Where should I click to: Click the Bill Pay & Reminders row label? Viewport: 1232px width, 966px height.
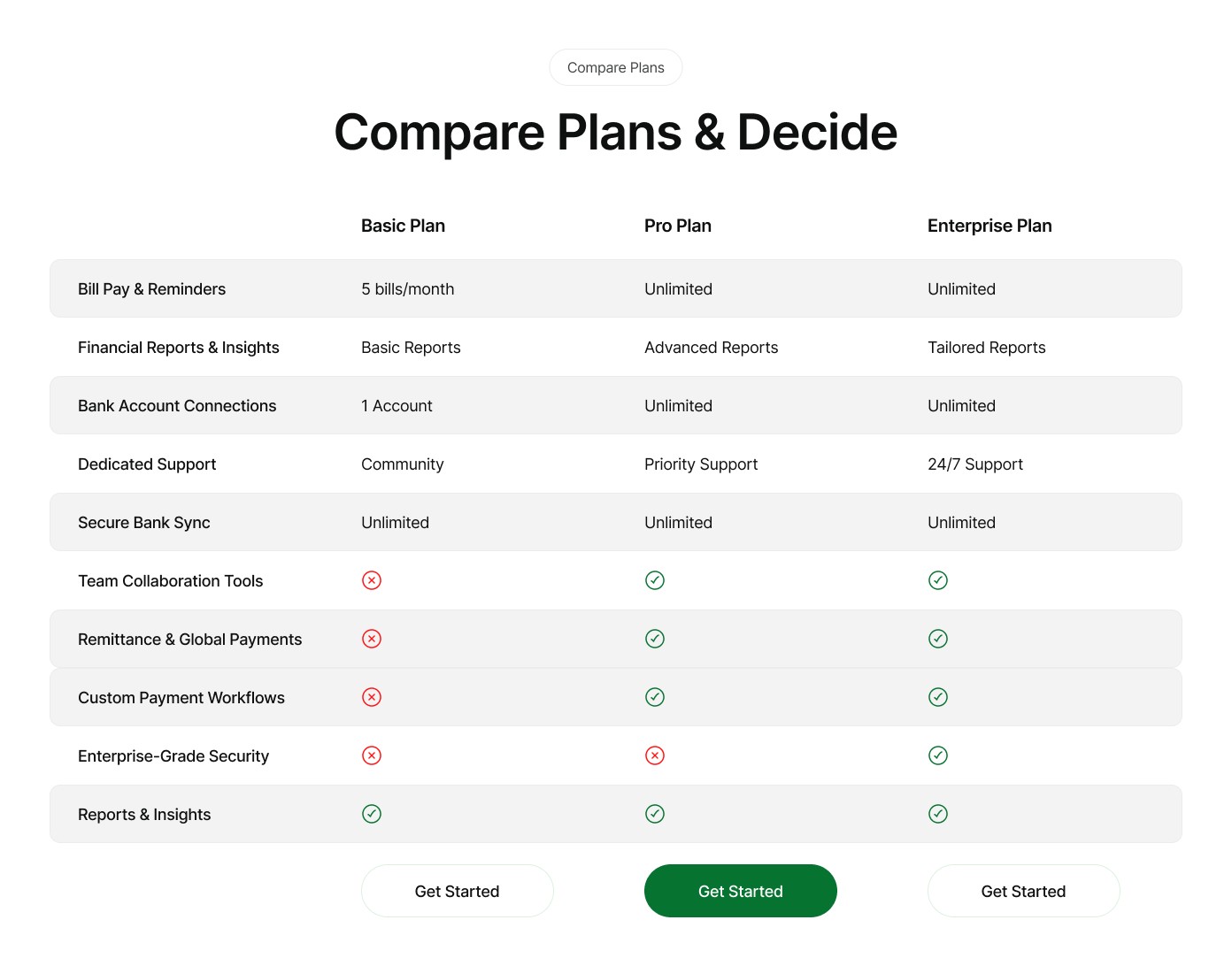click(x=151, y=289)
